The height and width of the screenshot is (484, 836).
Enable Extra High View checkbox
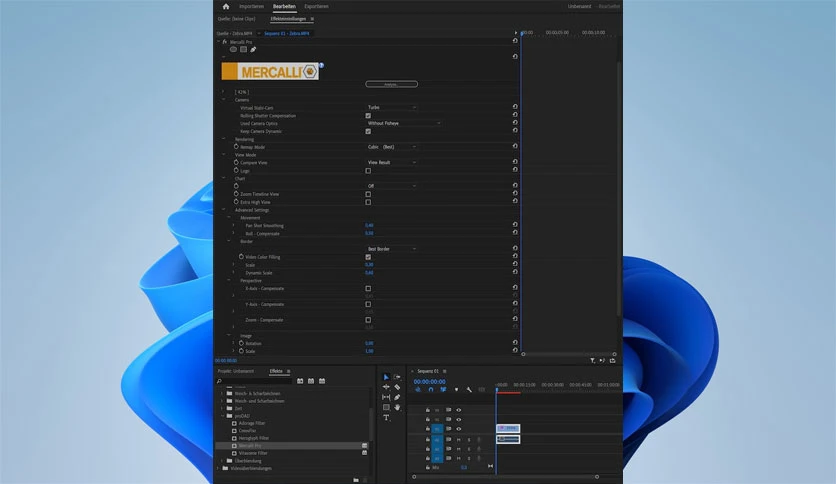point(368,202)
